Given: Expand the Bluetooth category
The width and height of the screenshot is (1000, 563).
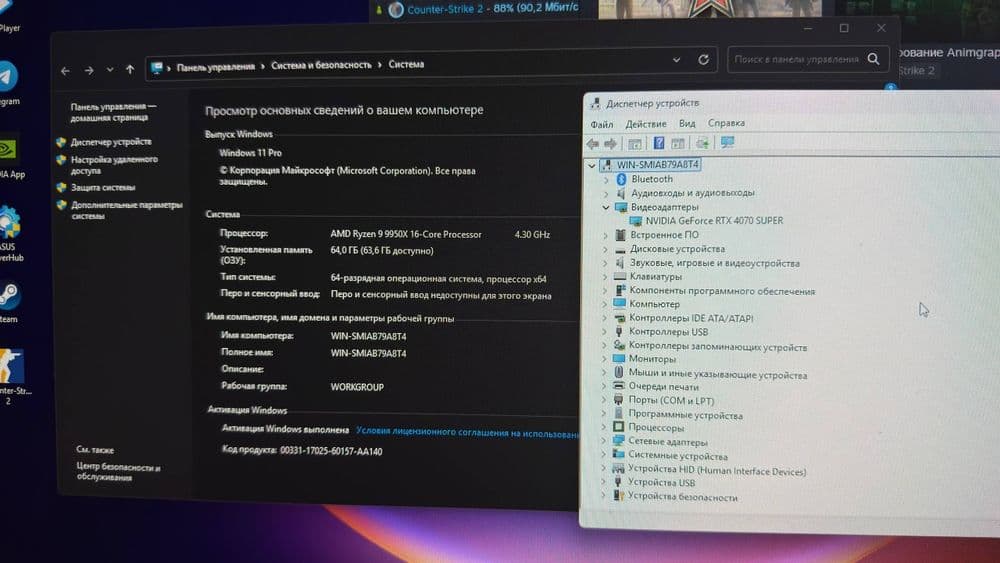Looking at the screenshot, I should tap(607, 180).
